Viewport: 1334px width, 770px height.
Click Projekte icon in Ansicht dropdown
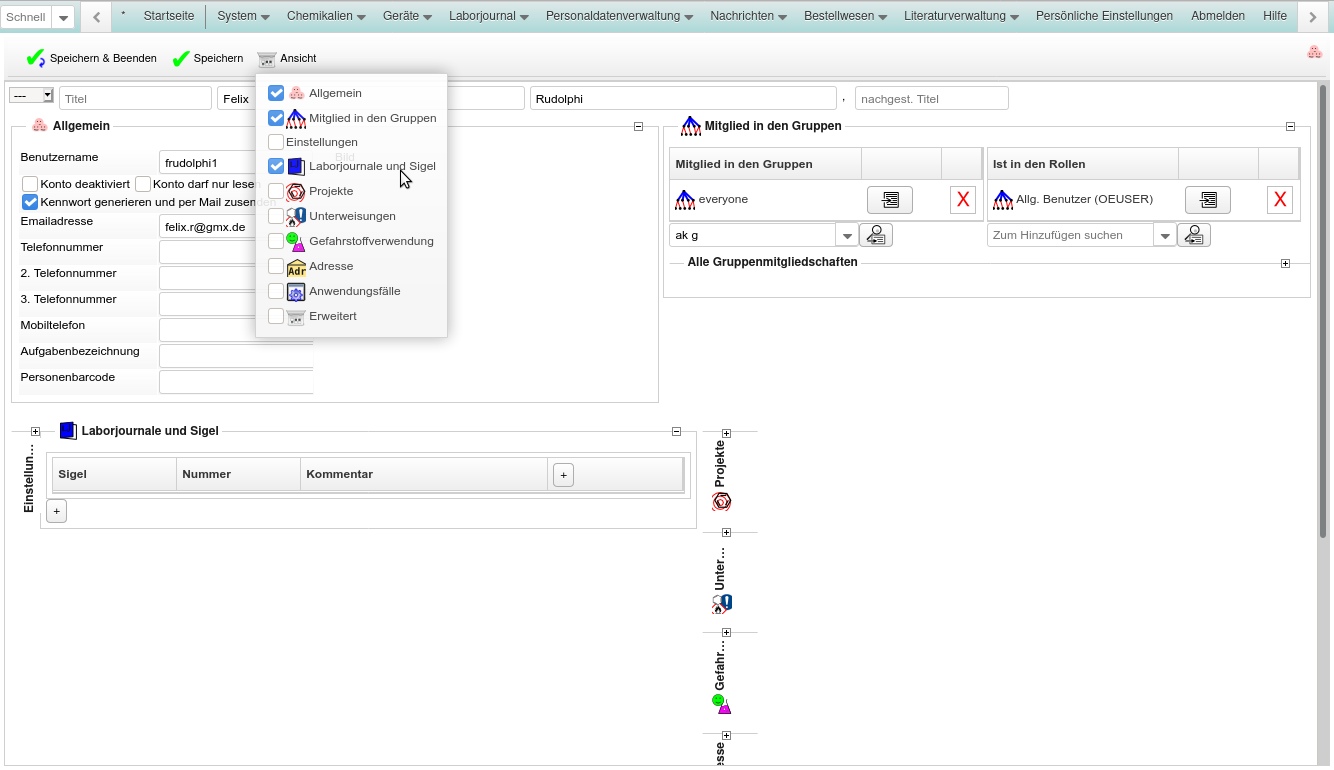[296, 191]
